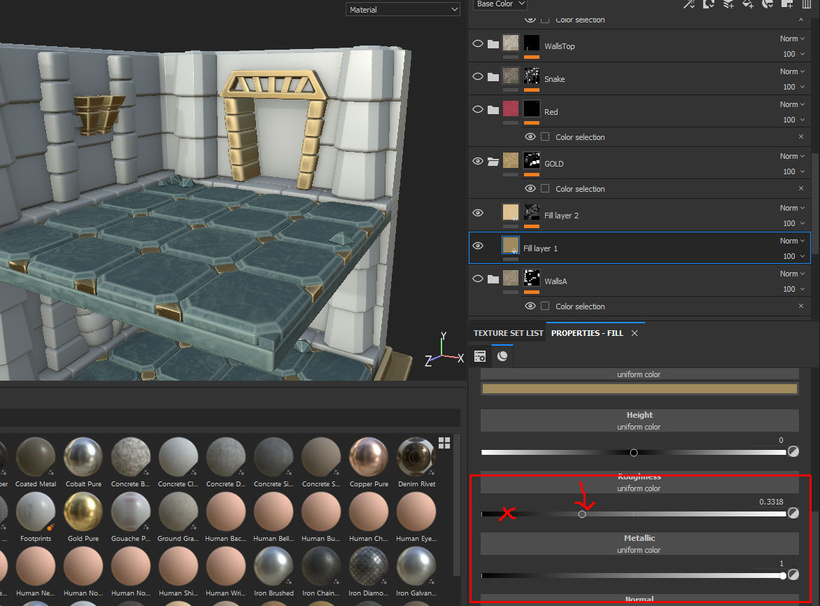Select the Gold Pure material thumbnail
The height and width of the screenshot is (606, 820).
[x=83, y=512]
